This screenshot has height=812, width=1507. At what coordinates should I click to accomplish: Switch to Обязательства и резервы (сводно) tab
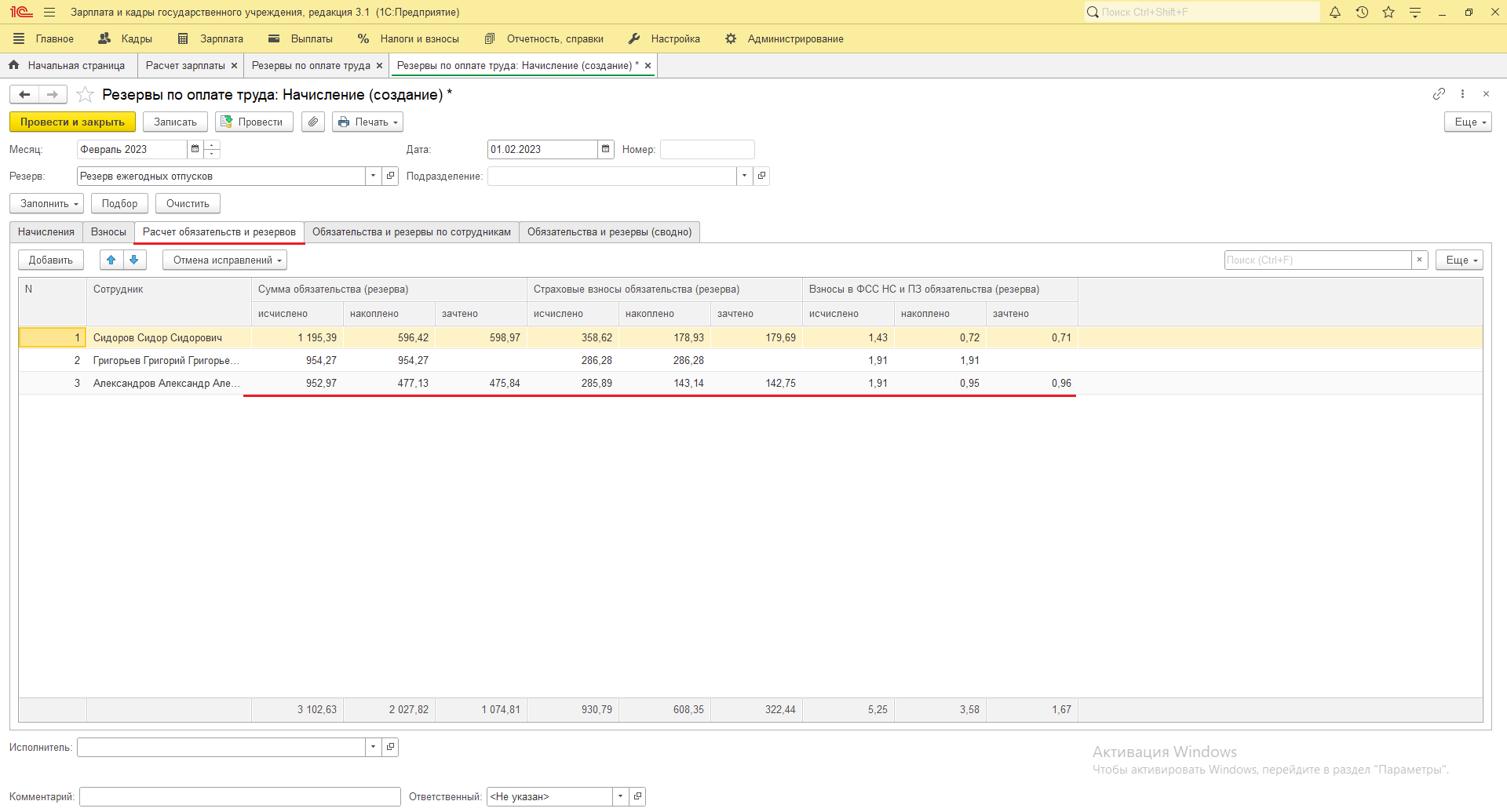pyautogui.click(x=610, y=232)
